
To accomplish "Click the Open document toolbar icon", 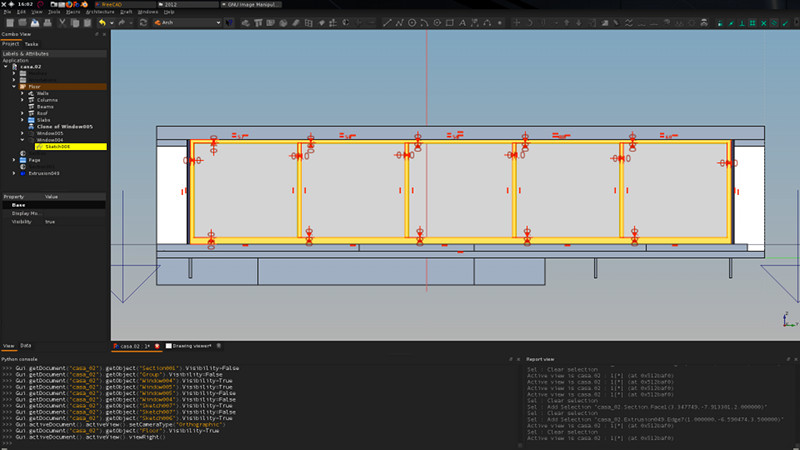I will click(x=22, y=22).
